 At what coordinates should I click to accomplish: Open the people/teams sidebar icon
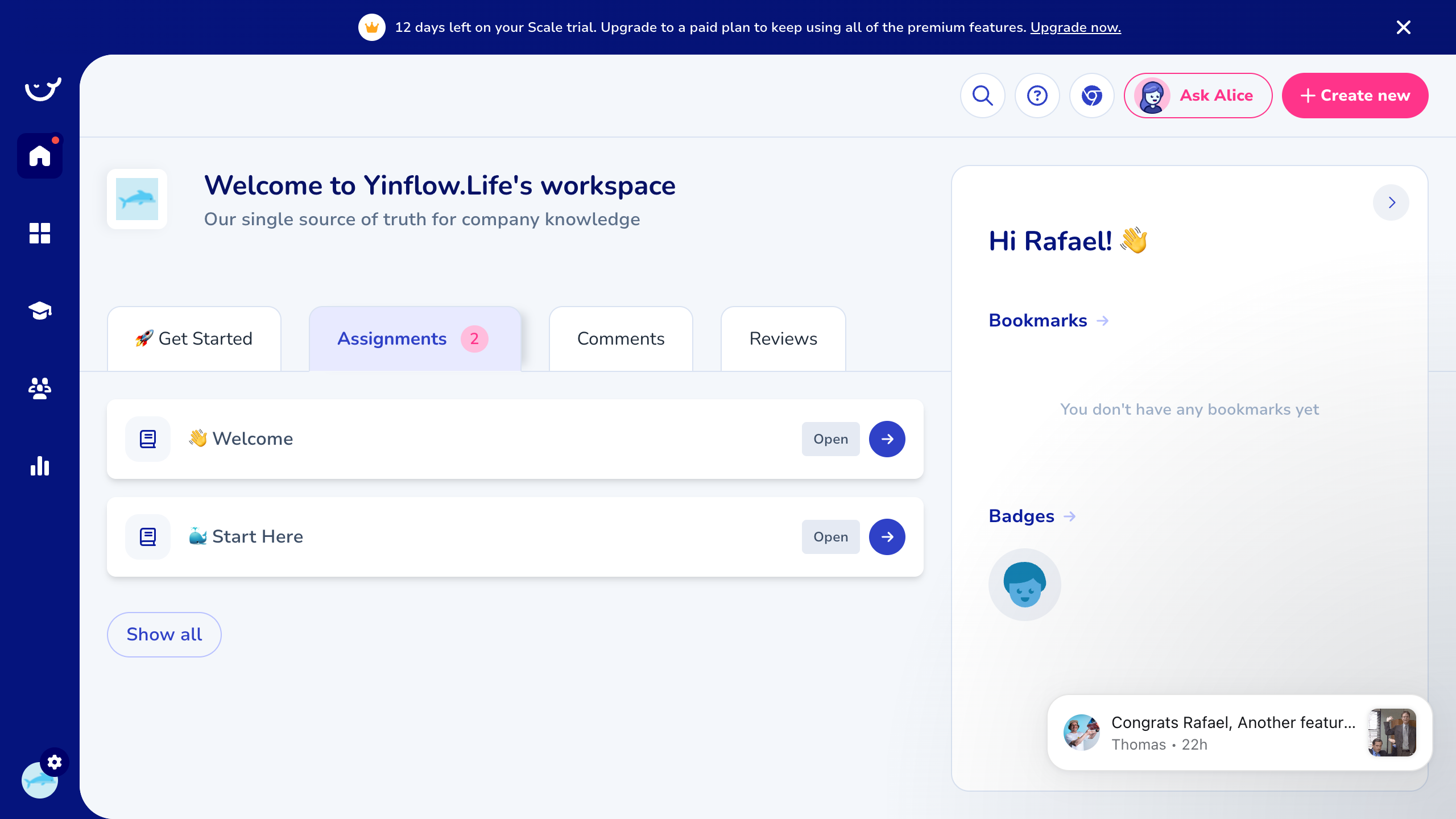click(40, 388)
